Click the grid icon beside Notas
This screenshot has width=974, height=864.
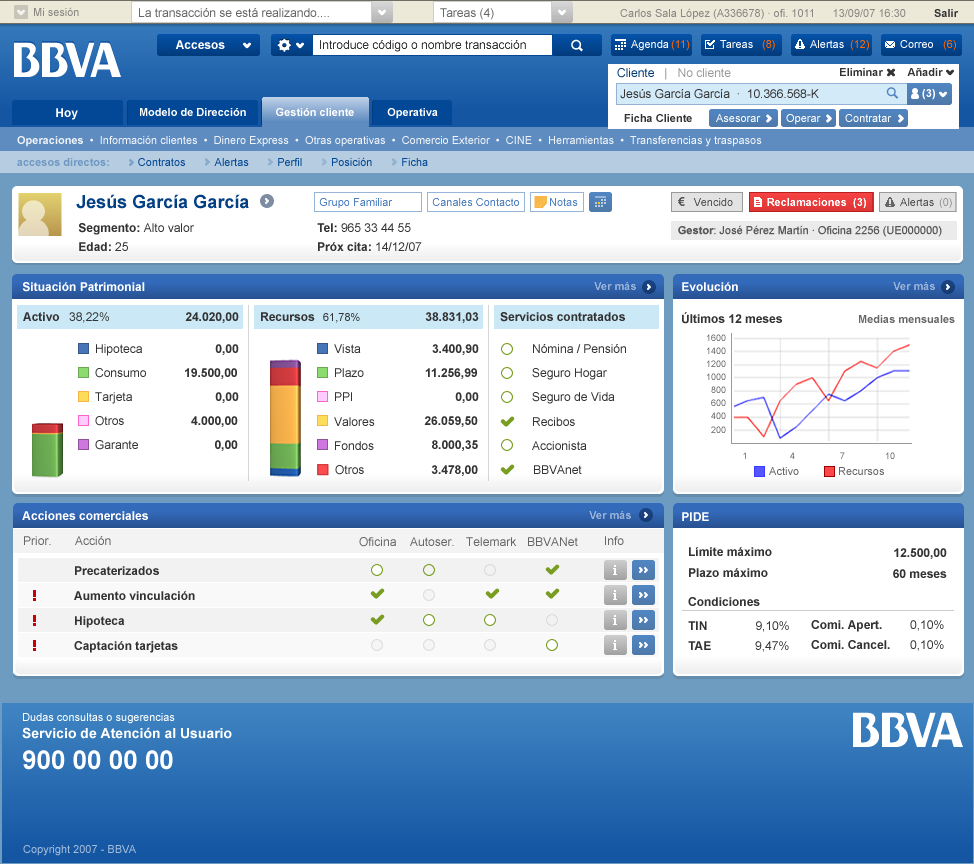tap(600, 202)
